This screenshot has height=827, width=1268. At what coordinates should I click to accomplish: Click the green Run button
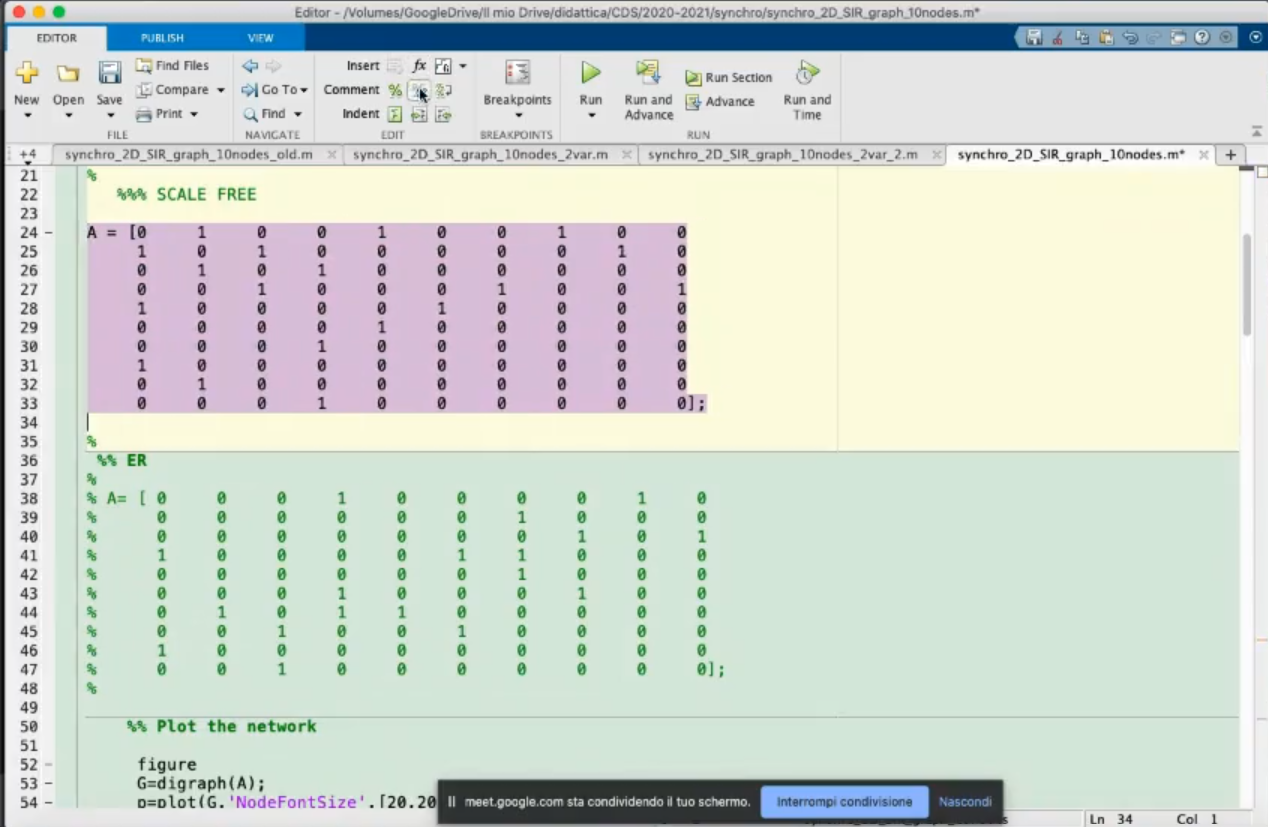coord(591,74)
